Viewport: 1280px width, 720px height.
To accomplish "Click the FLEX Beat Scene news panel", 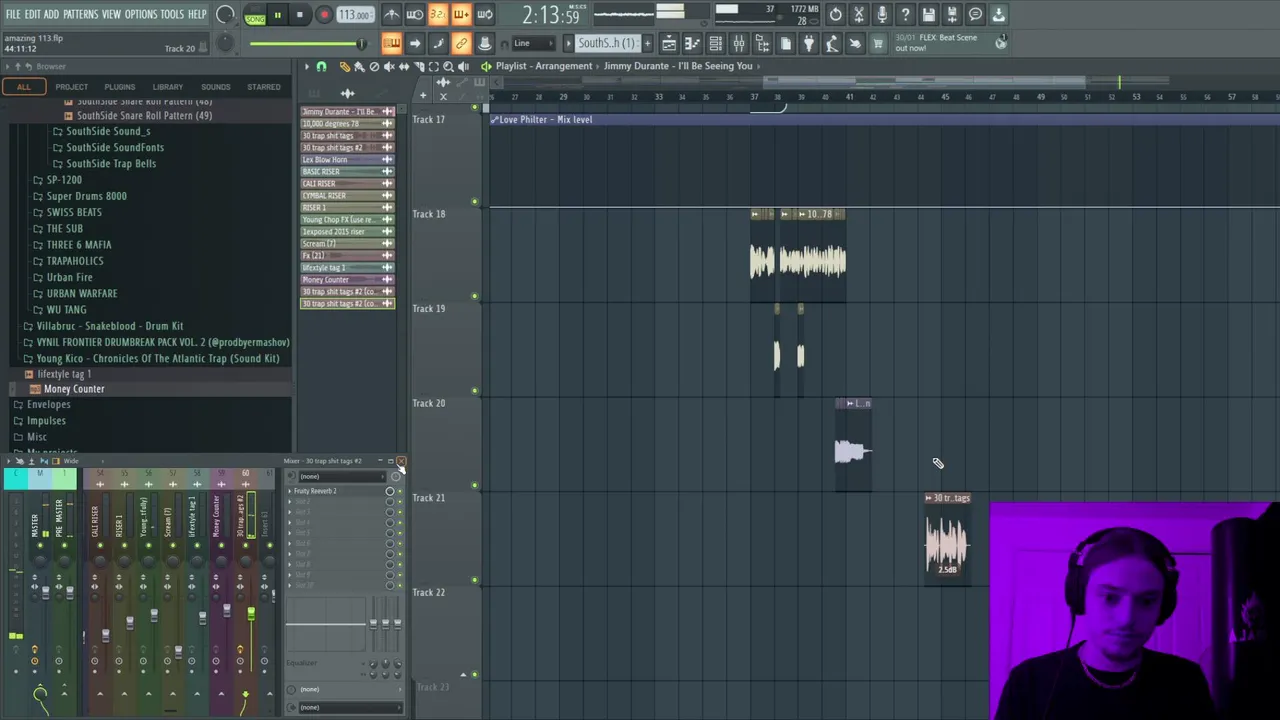I will 950,43.
